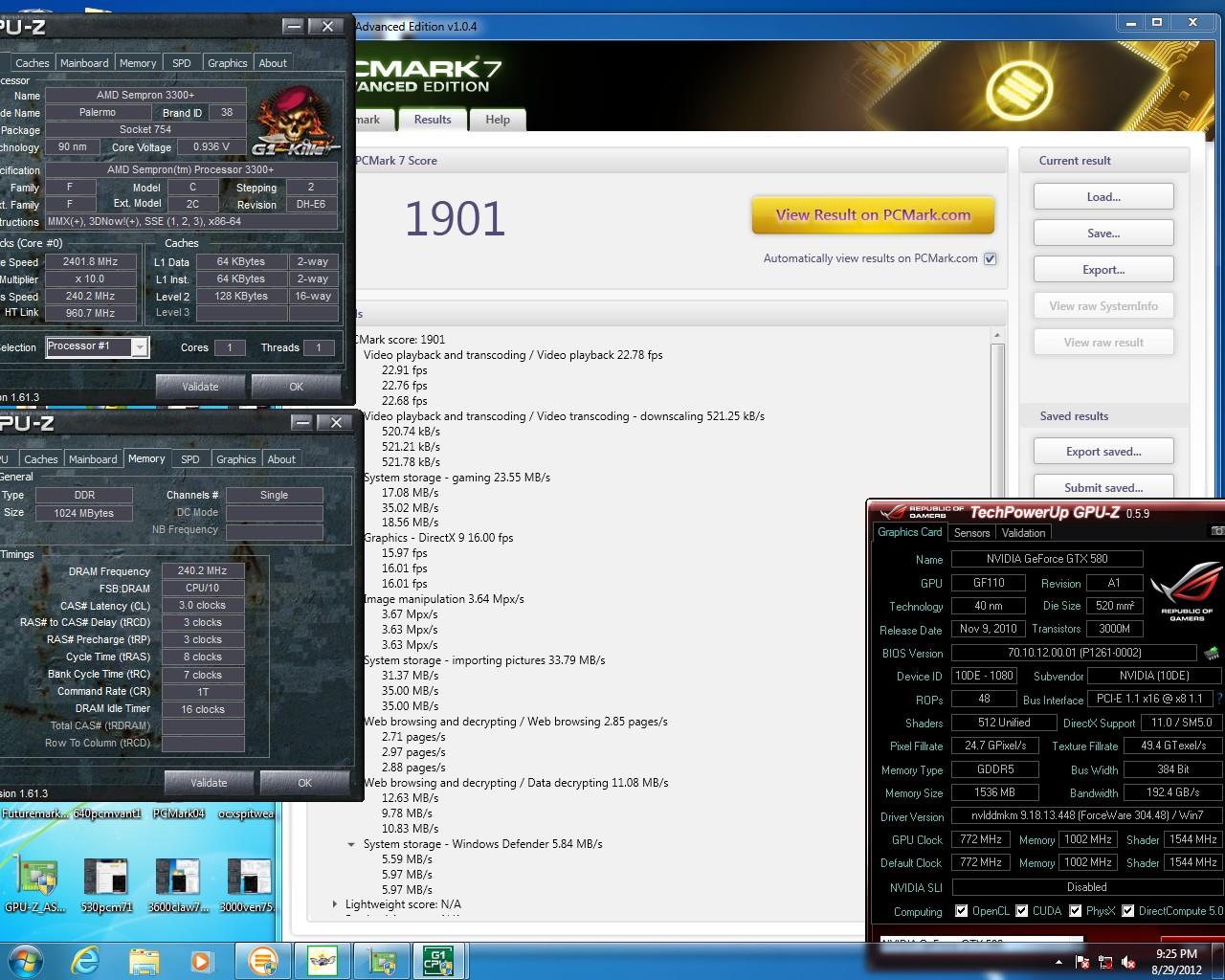Screen dimensions: 1225x980
Task: Click the taskbar clock showing 9:25 PM
Action: point(1176,961)
